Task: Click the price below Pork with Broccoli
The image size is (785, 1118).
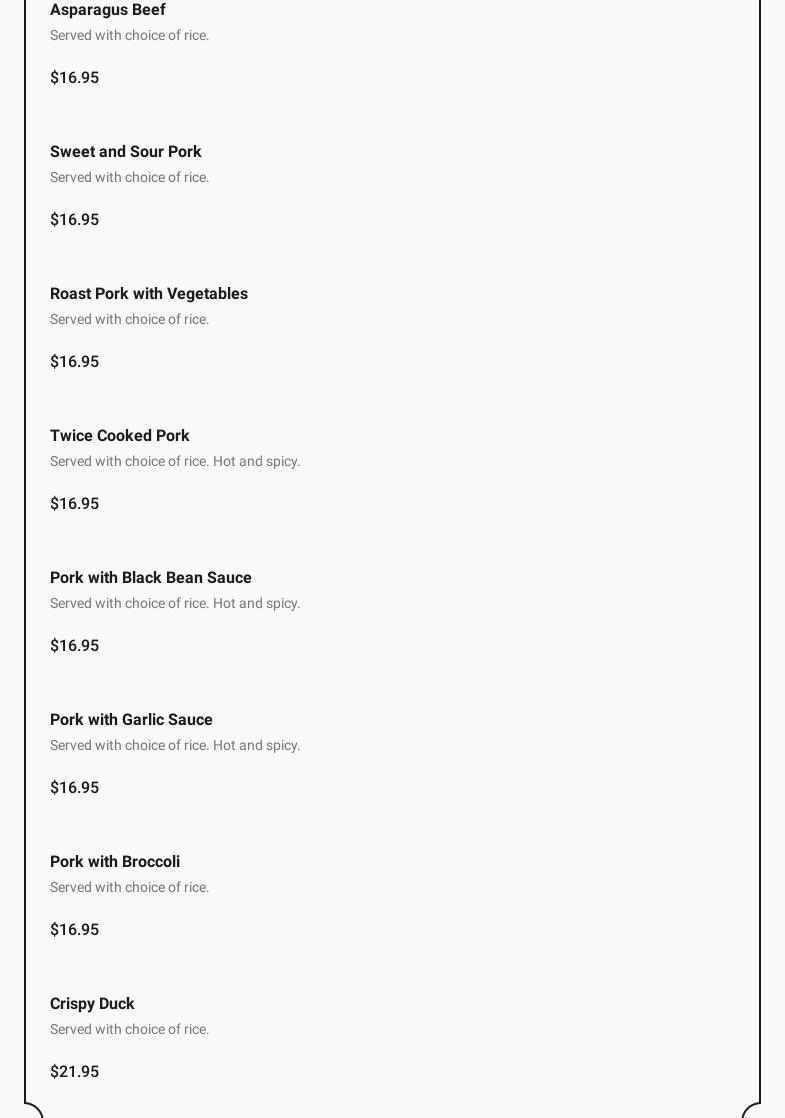Action: (x=75, y=930)
